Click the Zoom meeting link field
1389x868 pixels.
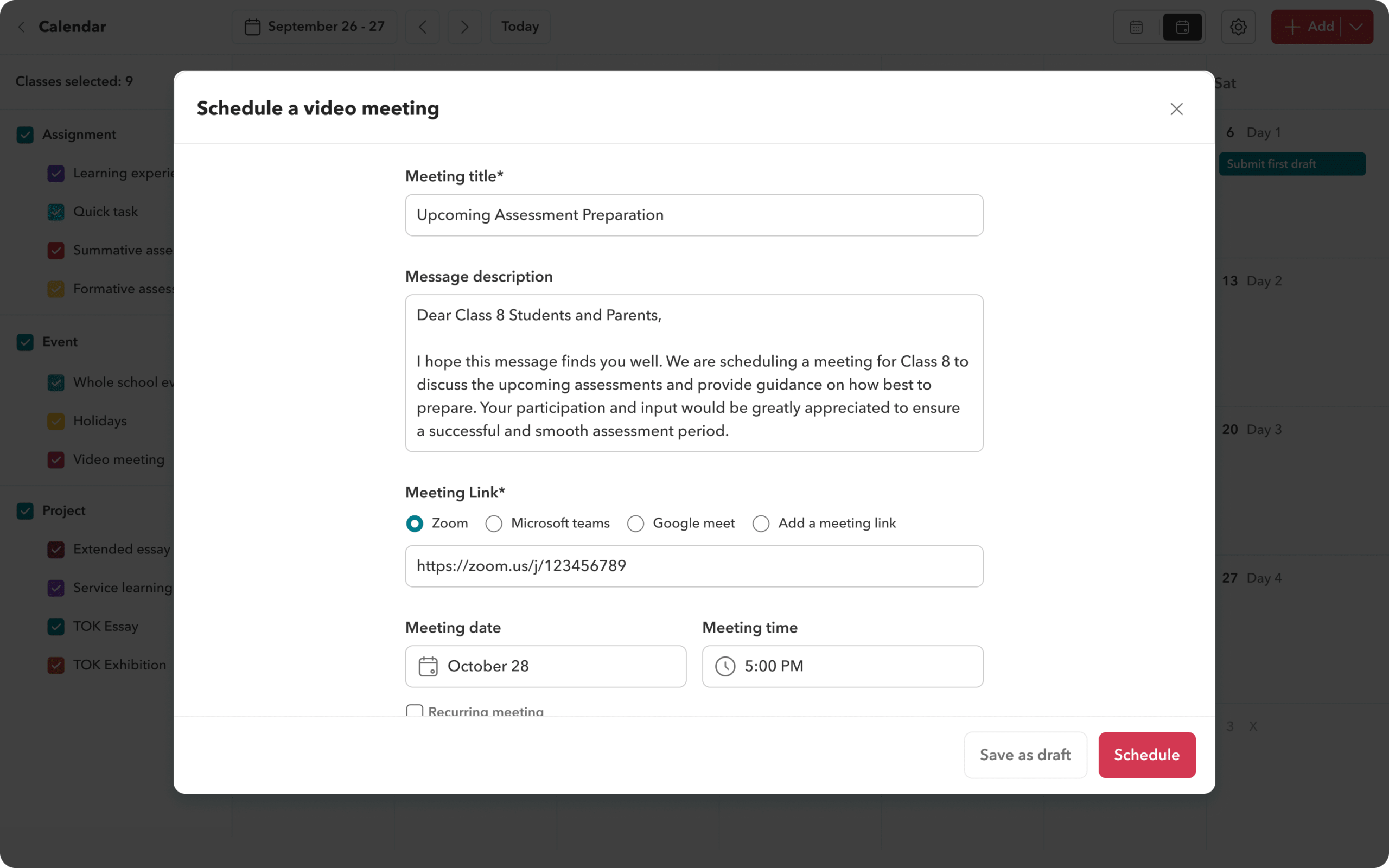click(x=694, y=566)
